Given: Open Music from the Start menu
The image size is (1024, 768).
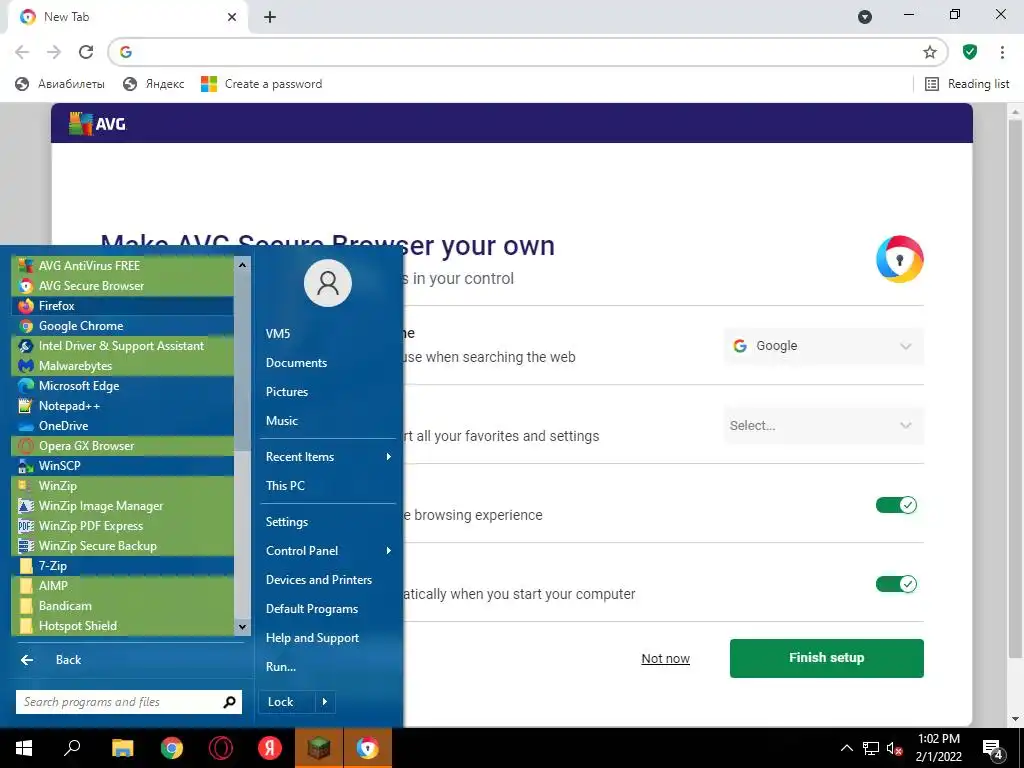Looking at the screenshot, I should coord(281,421).
